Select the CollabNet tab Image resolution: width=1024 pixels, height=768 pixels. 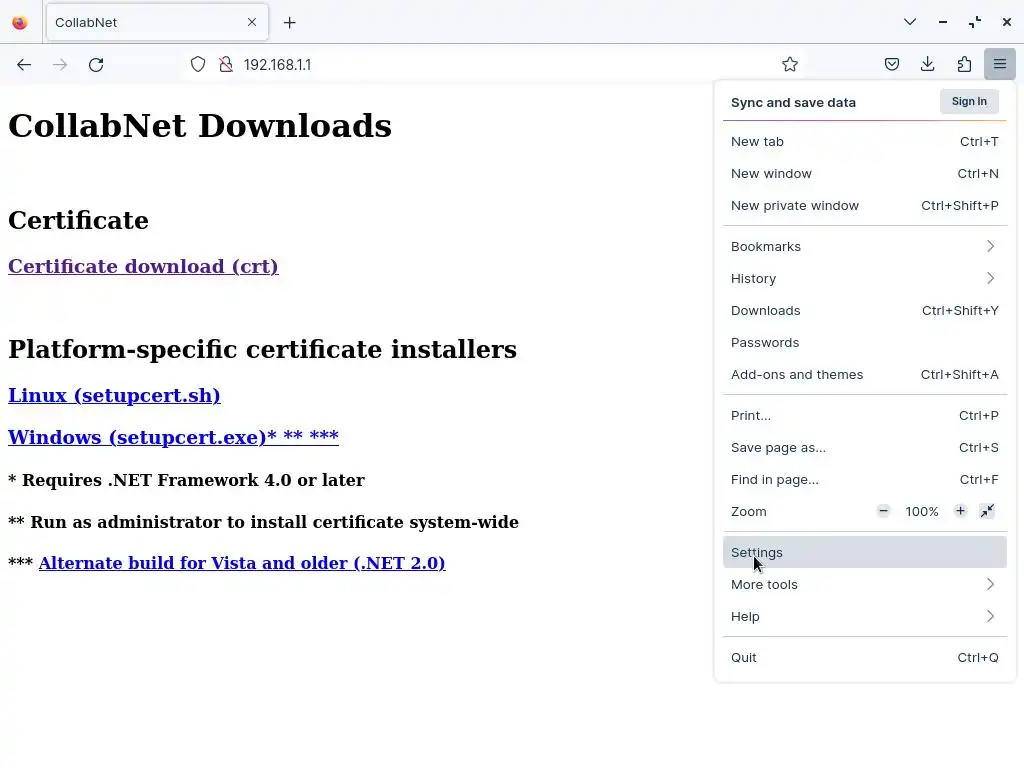(157, 22)
